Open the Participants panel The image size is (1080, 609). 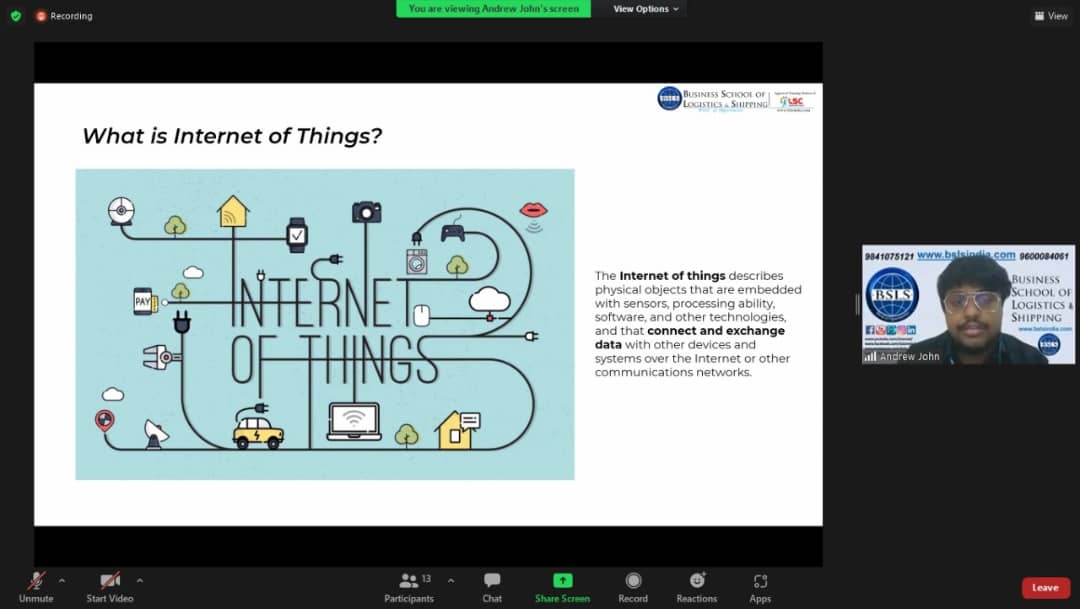409,588
